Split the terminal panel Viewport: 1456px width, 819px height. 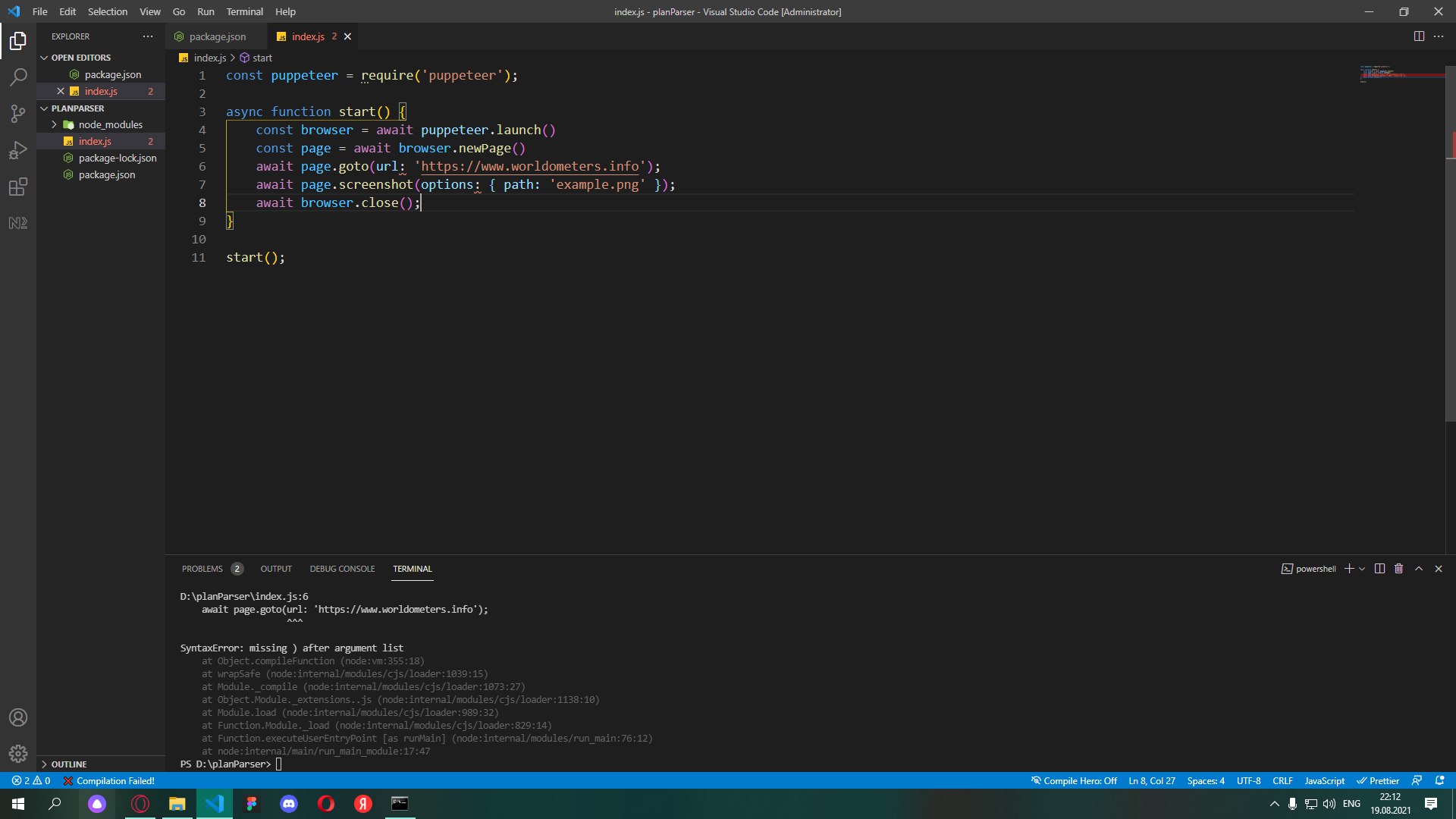[x=1379, y=569]
